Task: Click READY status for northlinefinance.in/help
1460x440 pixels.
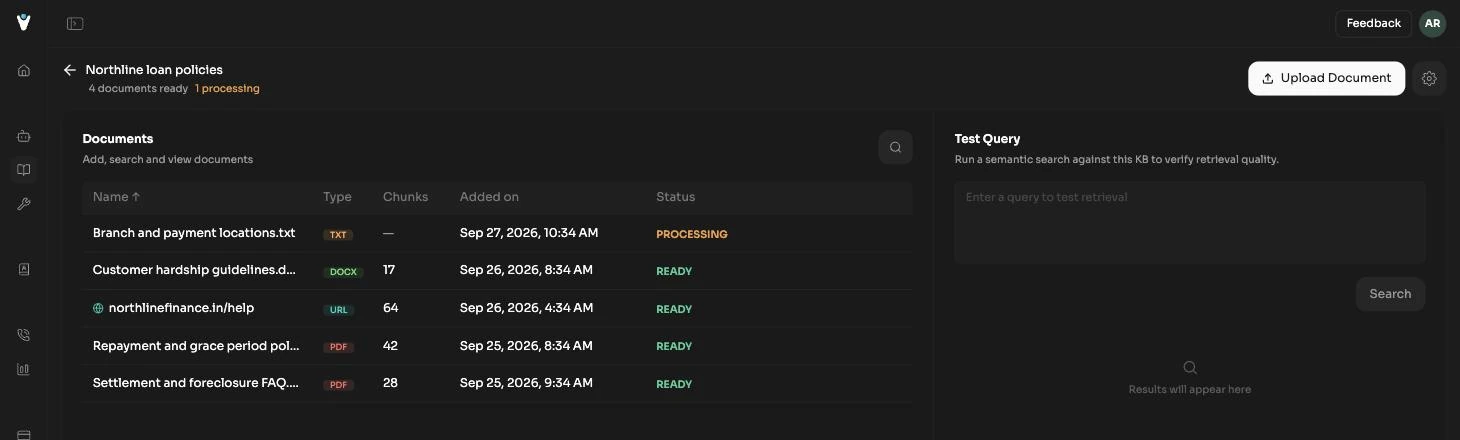Action: point(674,309)
